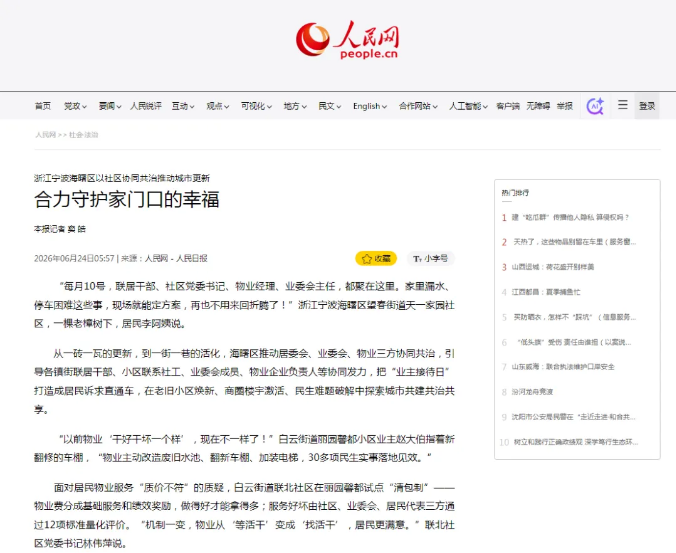Viewport: 676px width, 553px height.
Task: Open hot-ranked article 2 天热了
Action: (x=574, y=242)
